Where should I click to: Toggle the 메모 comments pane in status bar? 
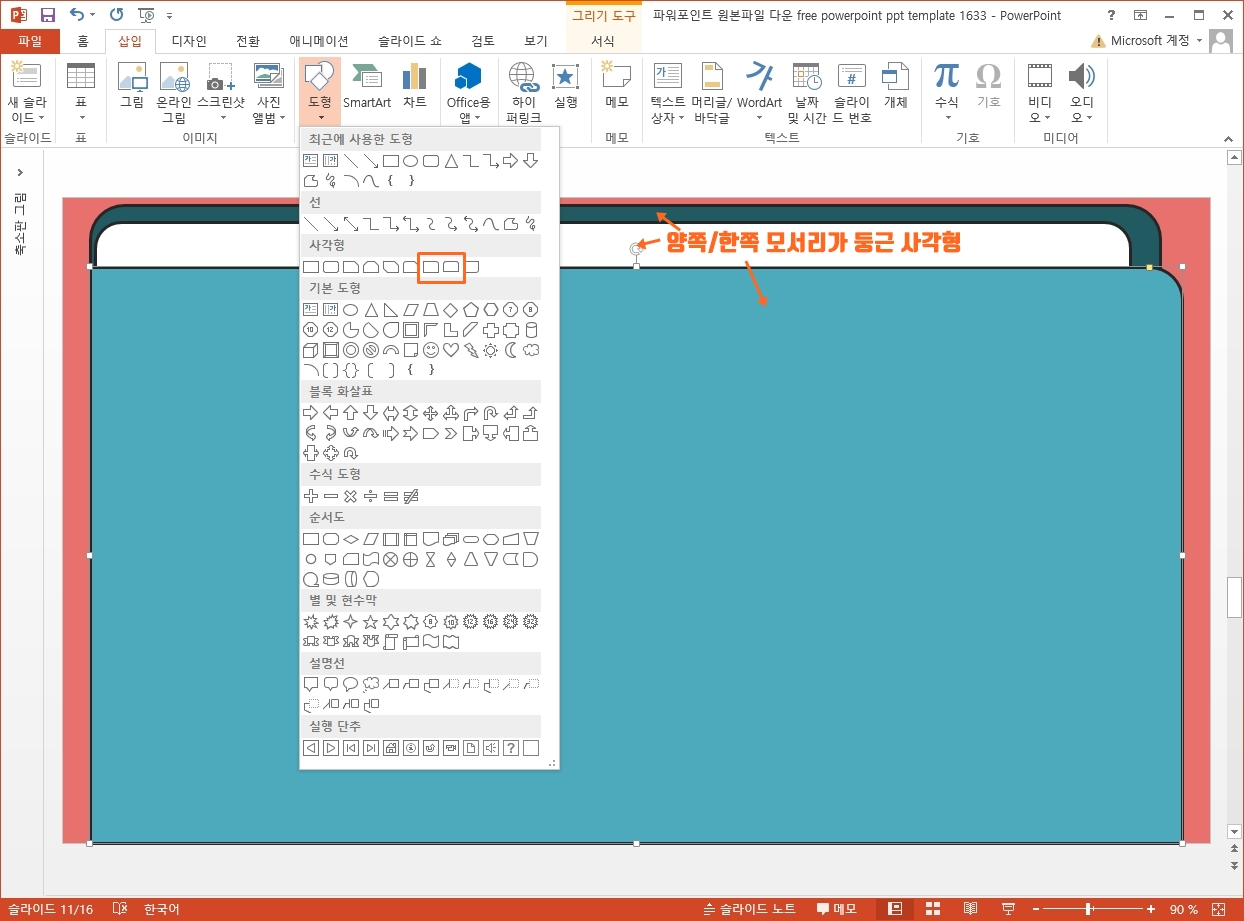coord(837,909)
